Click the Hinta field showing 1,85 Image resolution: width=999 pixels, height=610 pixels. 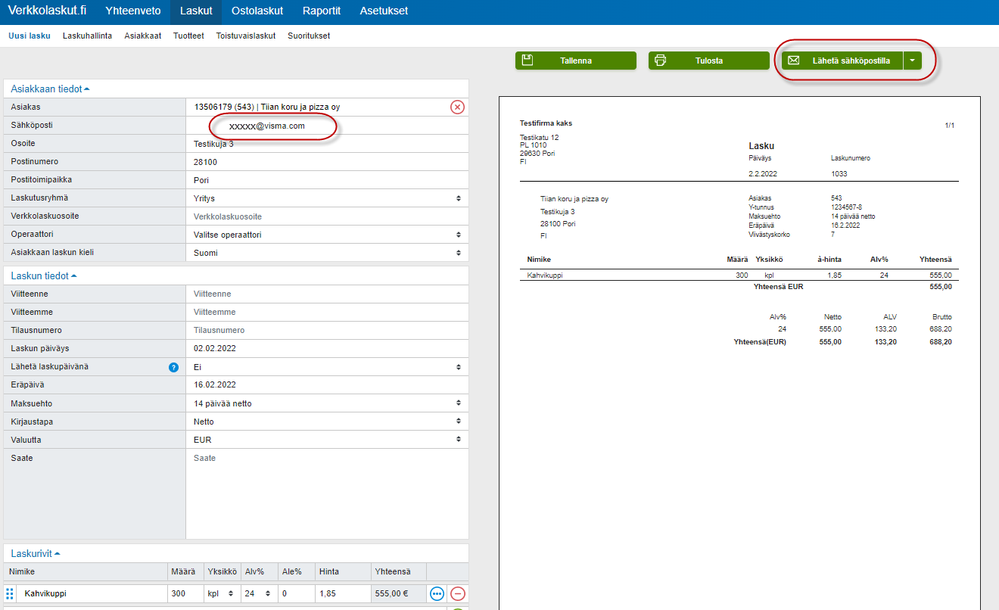pyautogui.click(x=343, y=593)
